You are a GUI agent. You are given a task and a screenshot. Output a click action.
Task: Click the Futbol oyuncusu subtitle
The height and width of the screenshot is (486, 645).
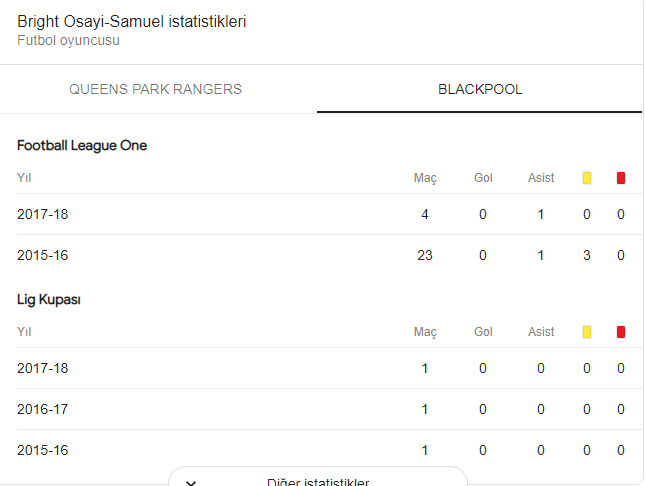[68, 40]
